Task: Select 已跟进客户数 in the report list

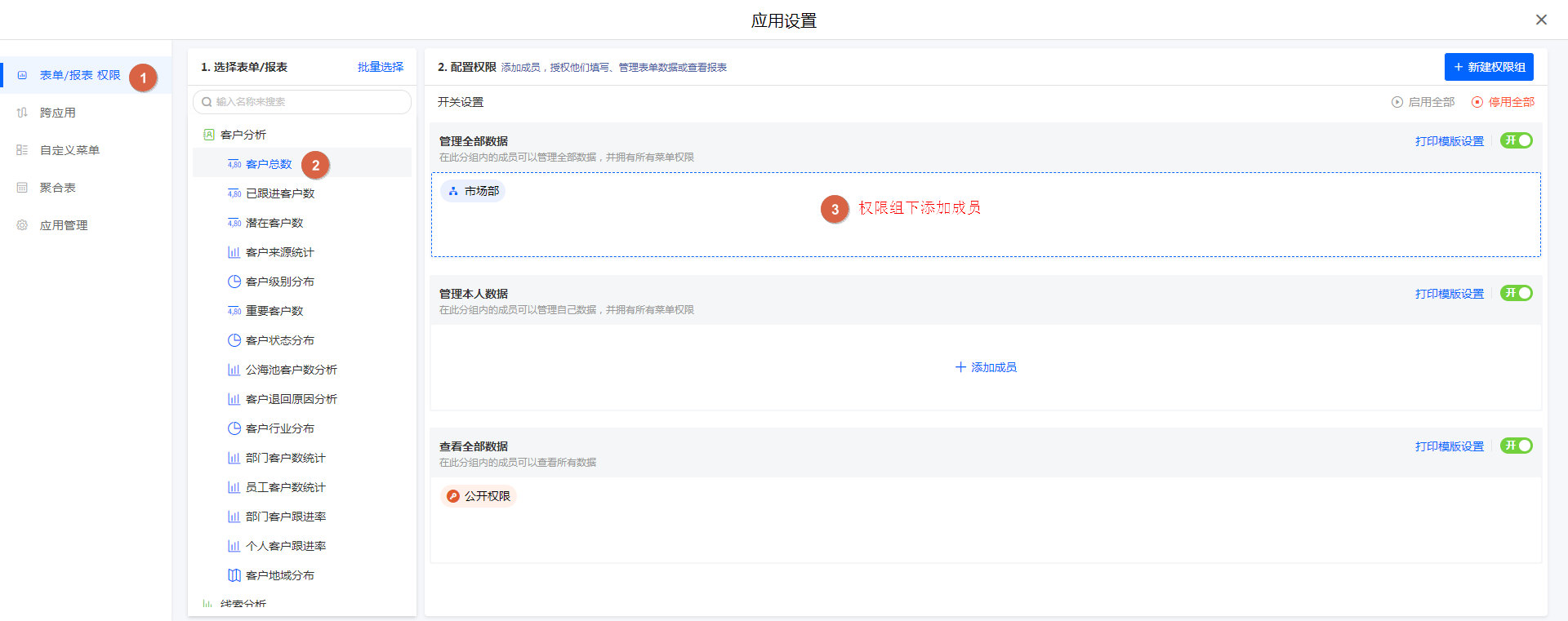Action: (280, 193)
